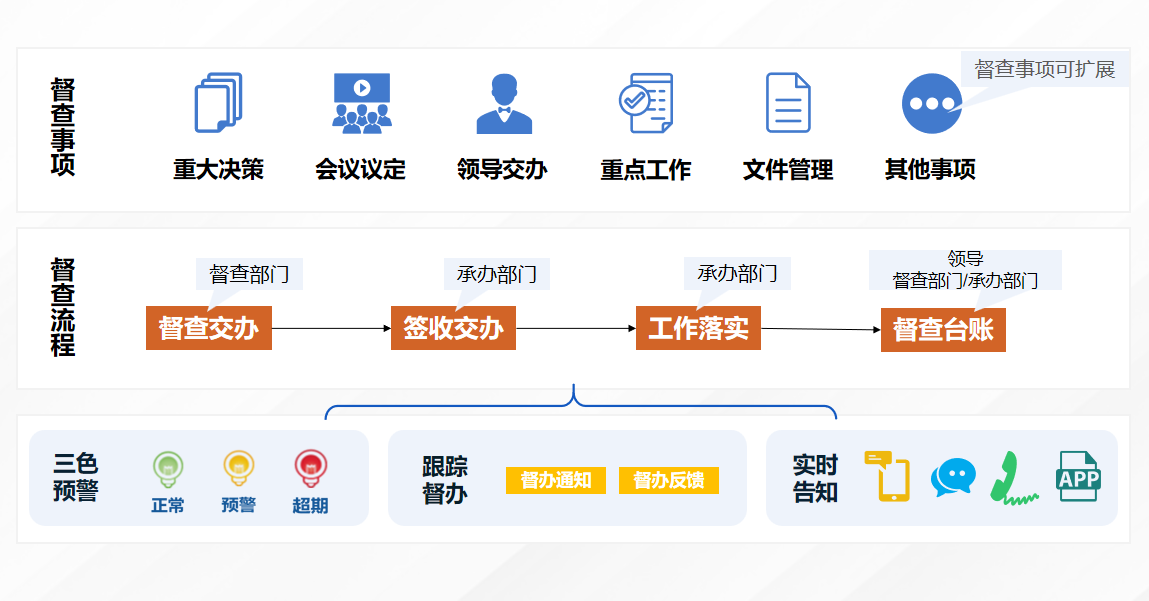Open the 督查台账 orange step box
The height and width of the screenshot is (601, 1149).
tap(943, 330)
